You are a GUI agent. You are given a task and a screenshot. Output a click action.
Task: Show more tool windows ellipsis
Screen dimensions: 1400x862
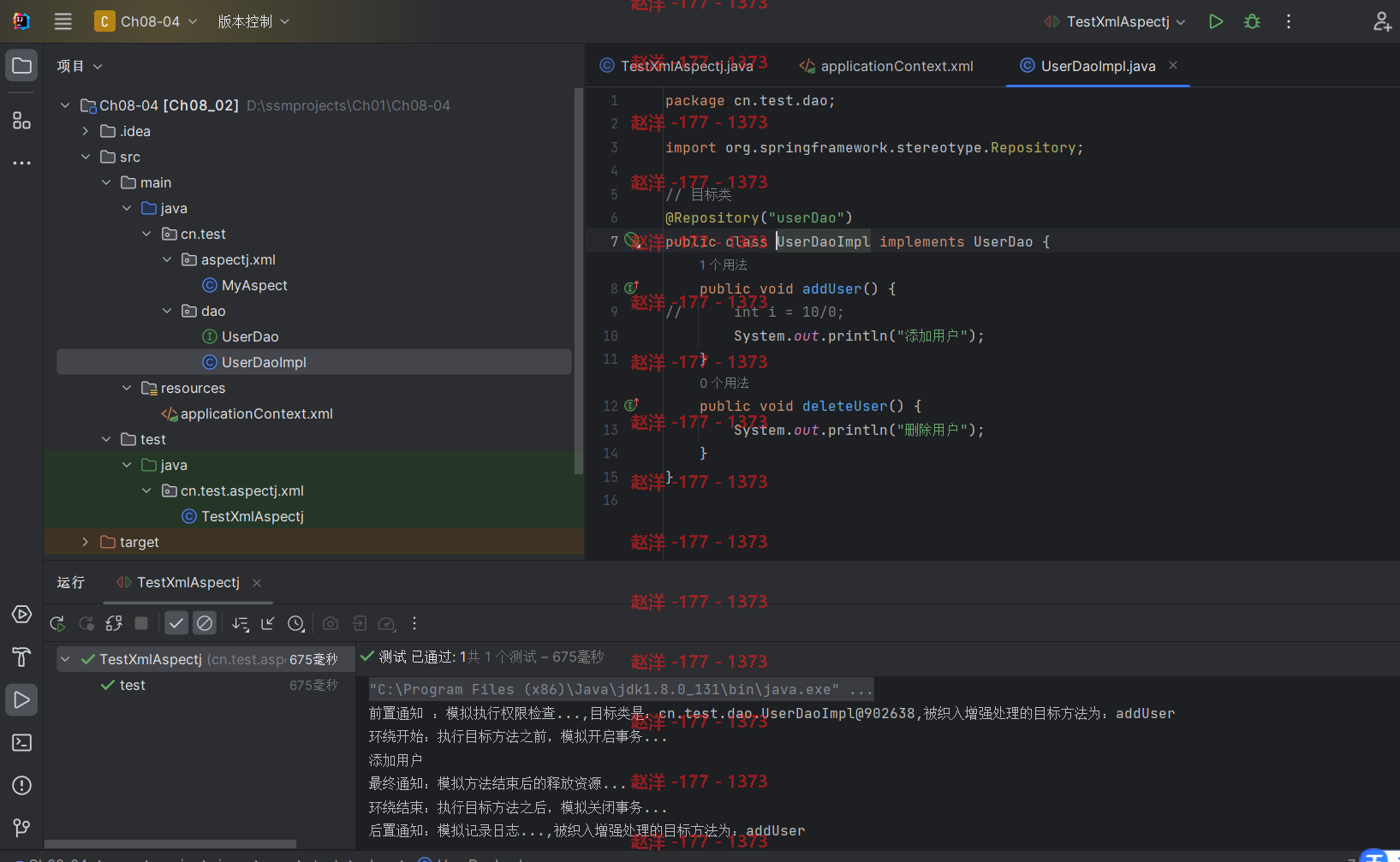(x=21, y=163)
